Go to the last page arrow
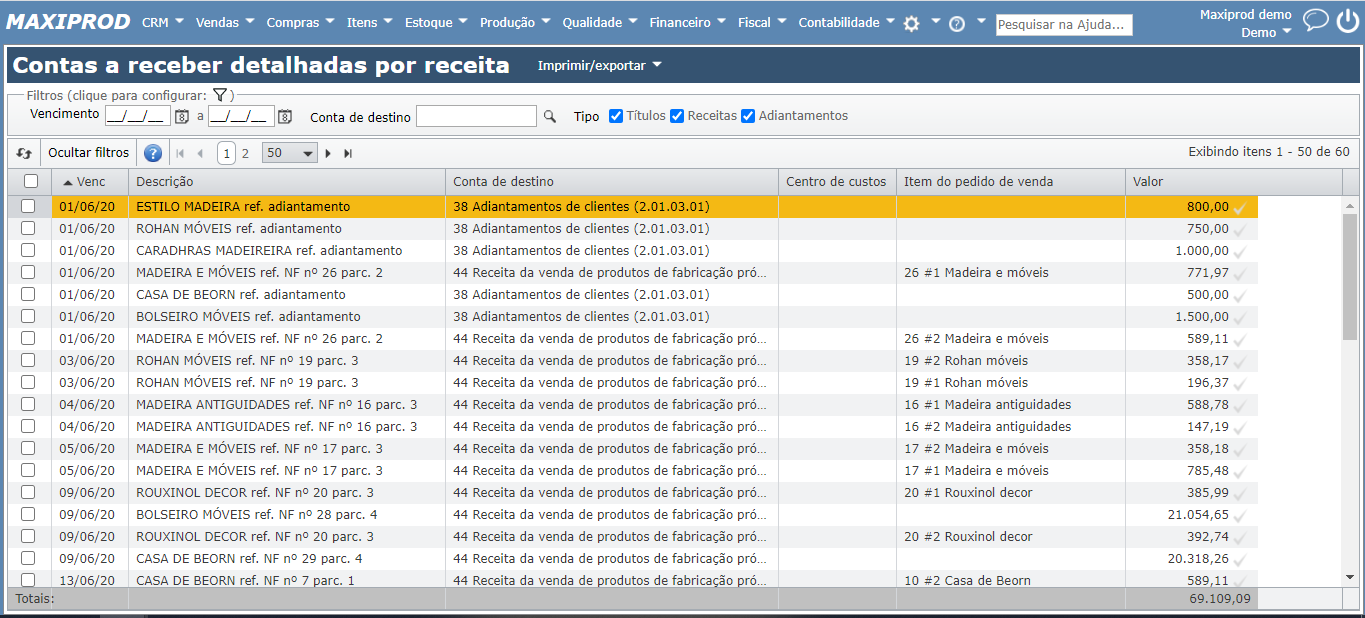 [348, 153]
